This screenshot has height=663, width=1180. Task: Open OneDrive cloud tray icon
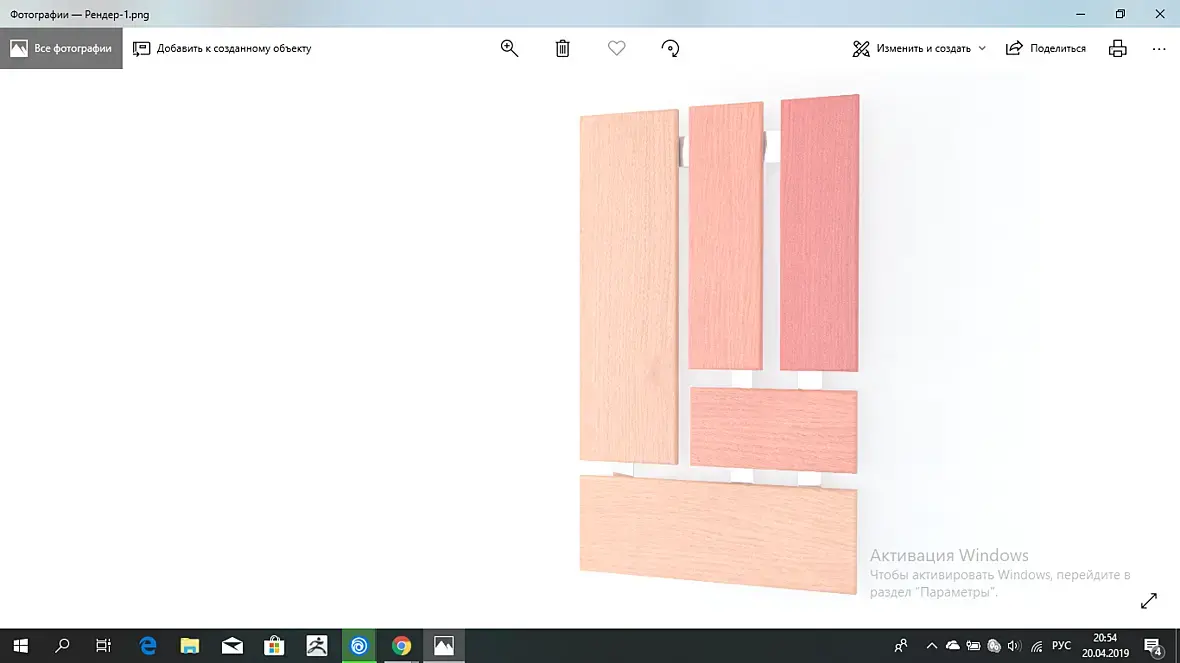coord(953,646)
